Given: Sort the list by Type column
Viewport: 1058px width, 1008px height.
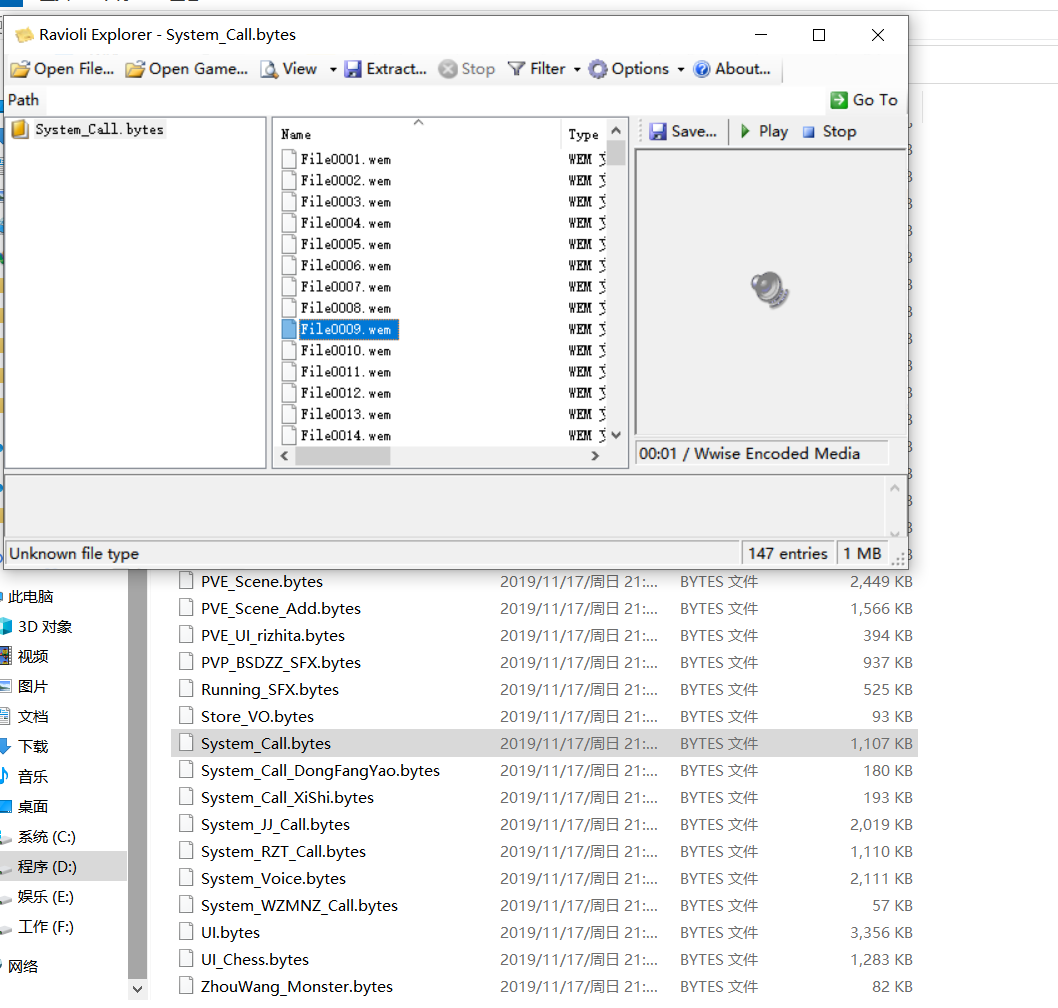Looking at the screenshot, I should click(x=583, y=134).
